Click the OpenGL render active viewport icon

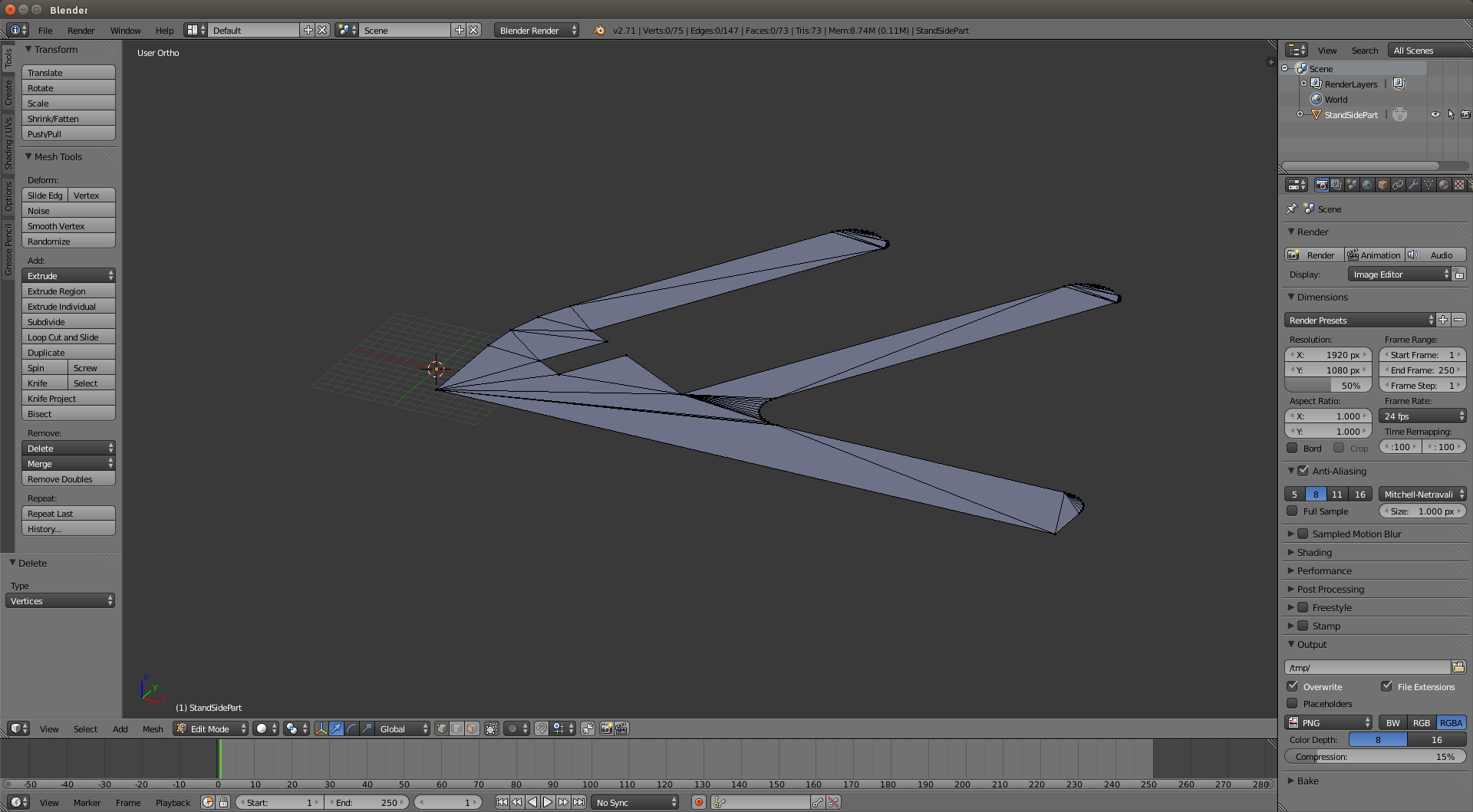[606, 728]
